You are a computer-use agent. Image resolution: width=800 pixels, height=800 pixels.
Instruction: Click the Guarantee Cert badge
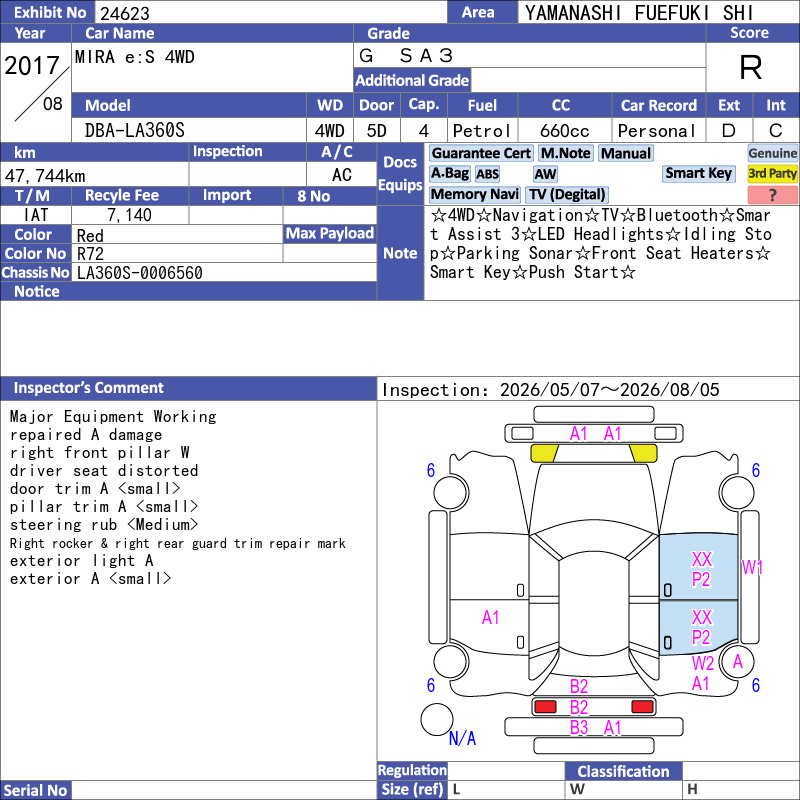tap(481, 153)
